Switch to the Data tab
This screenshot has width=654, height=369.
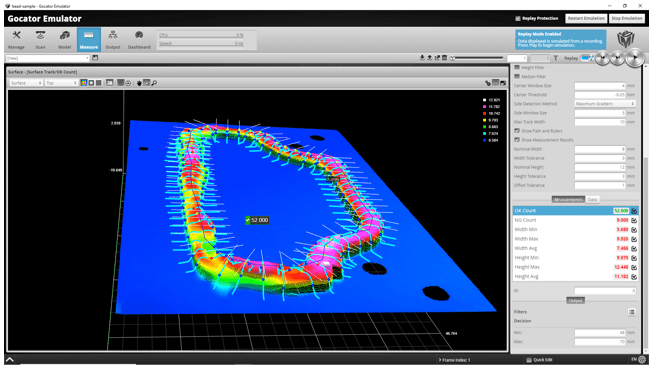point(592,200)
